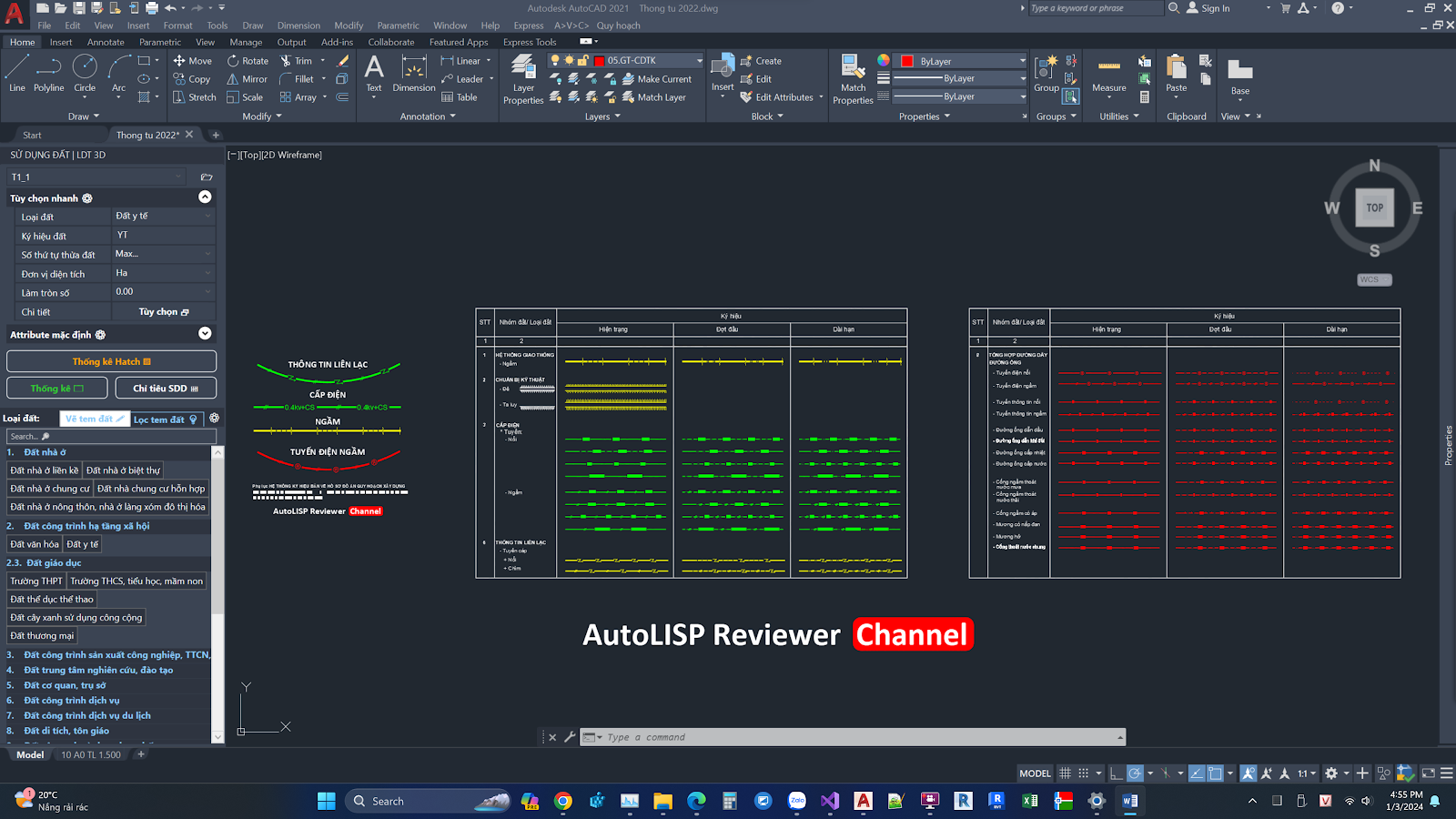Click the Group tool
1456x819 pixels.
click(1046, 73)
